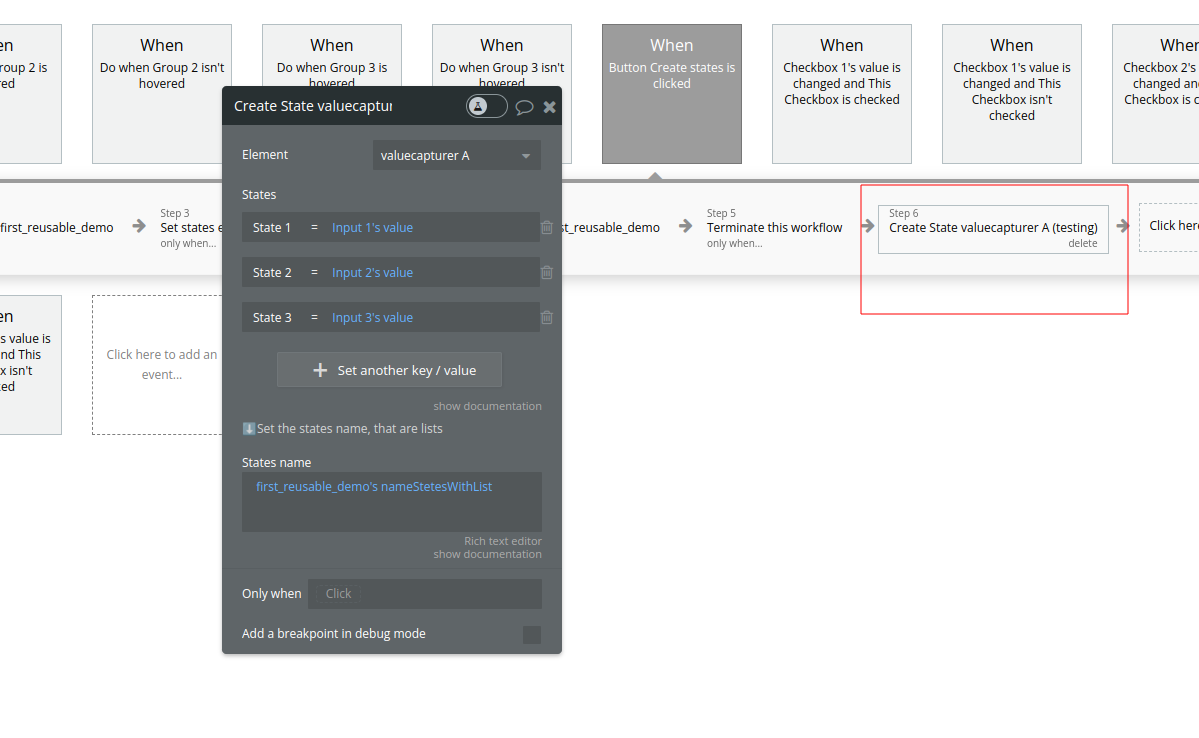Select event Do when Group 3 is hovered
This screenshot has height=738, width=1199.
tap(332, 55)
